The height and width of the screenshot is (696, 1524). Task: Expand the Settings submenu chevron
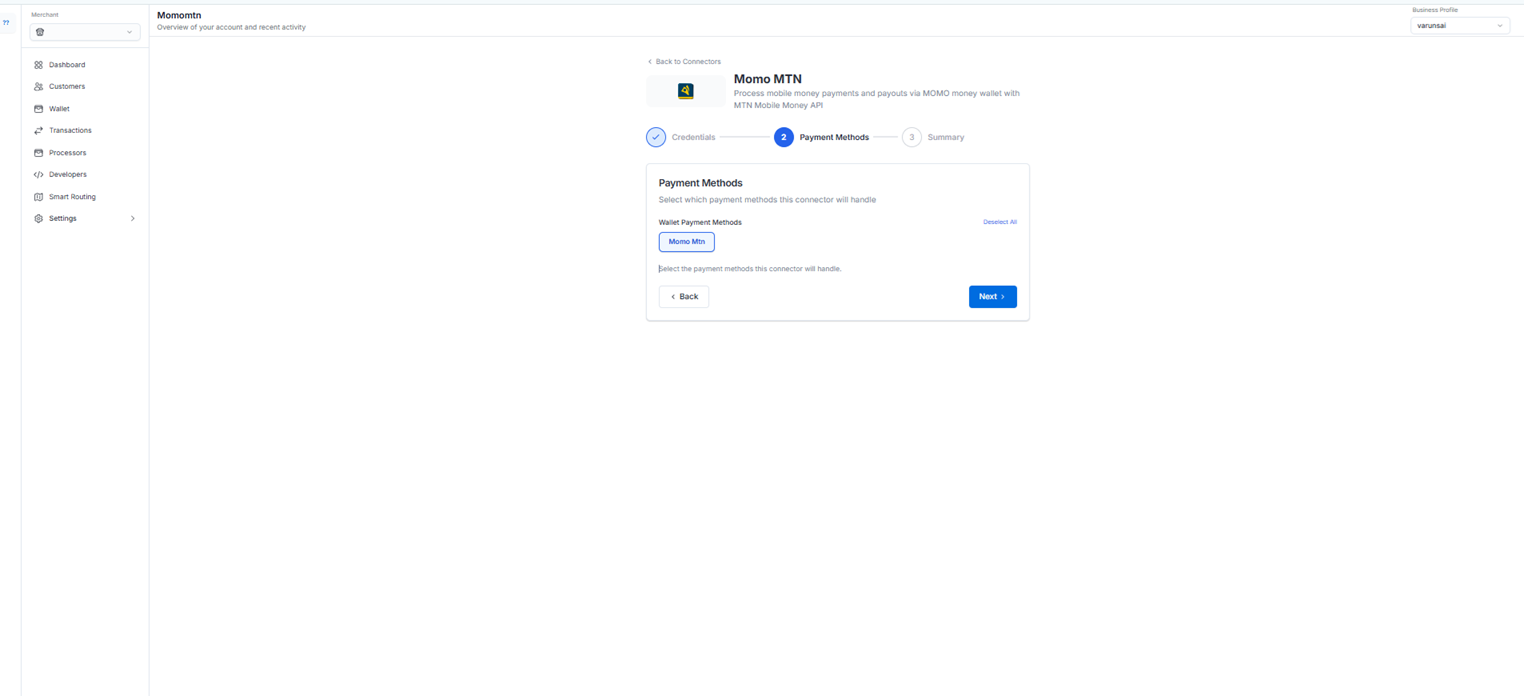[133, 219]
